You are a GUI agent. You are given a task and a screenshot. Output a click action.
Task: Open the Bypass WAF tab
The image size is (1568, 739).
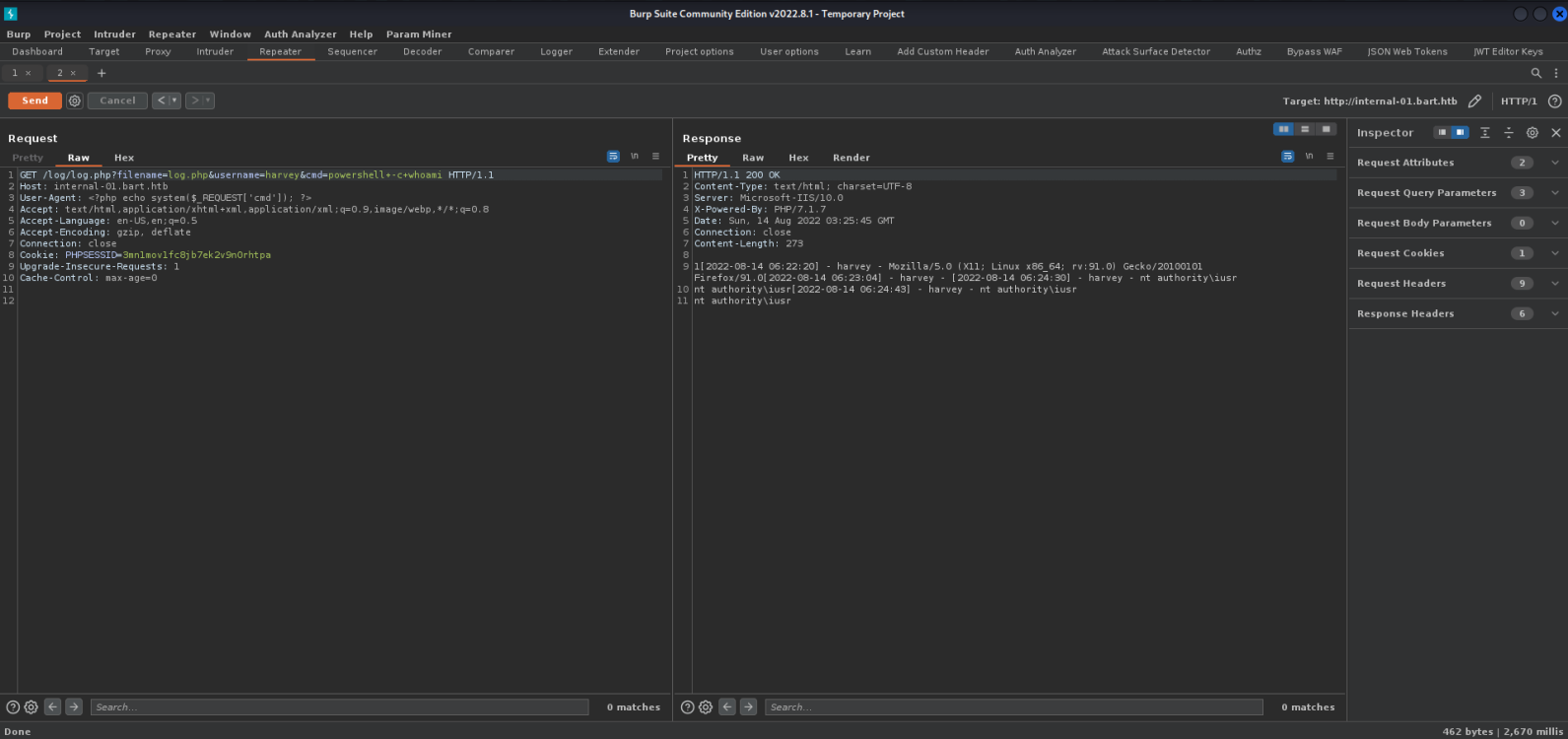click(1314, 51)
